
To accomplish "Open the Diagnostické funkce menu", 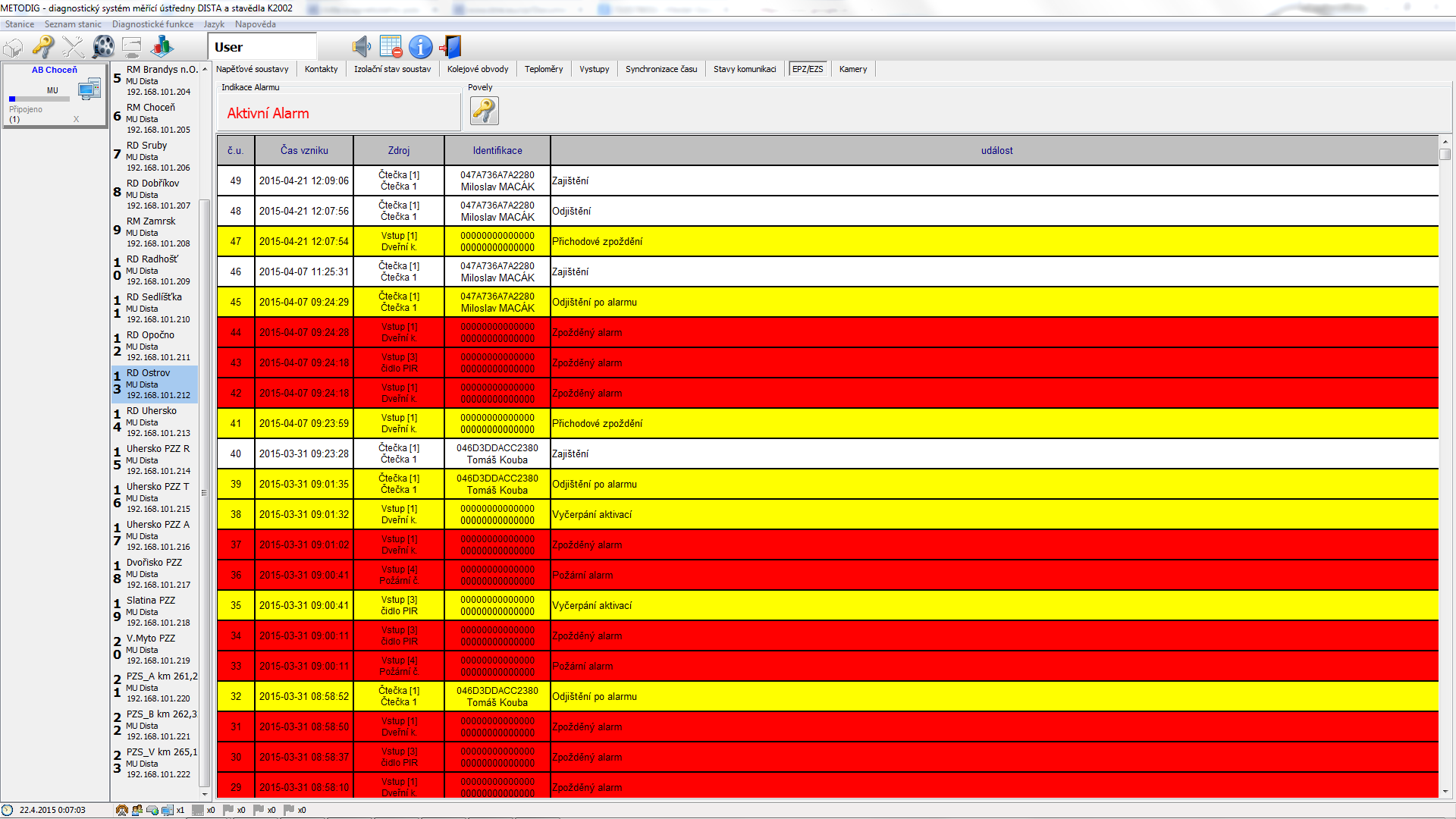I will pyautogui.click(x=152, y=24).
